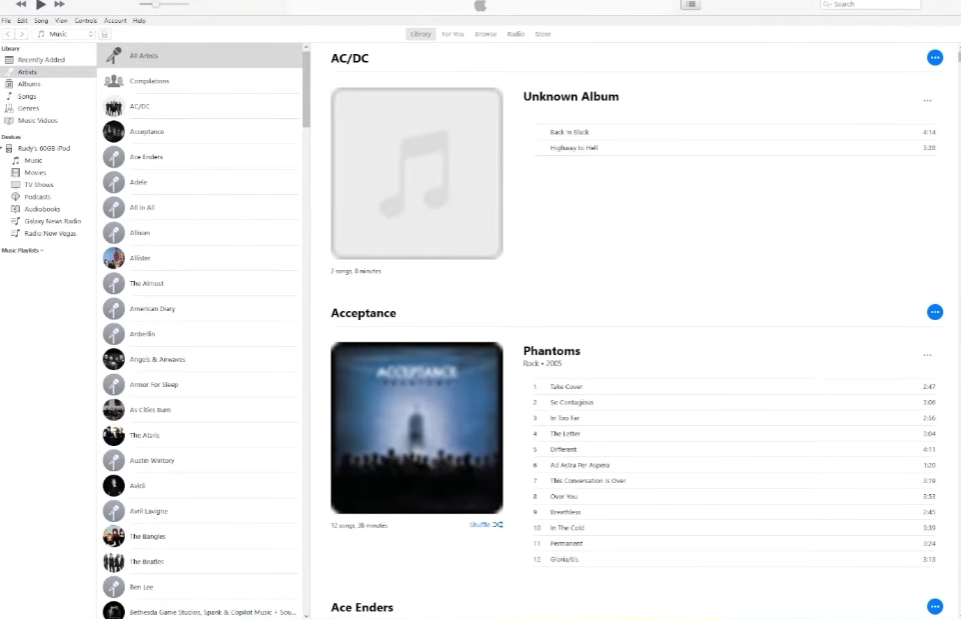961x619 pixels.
Task: Select The Beatles artist
Action: [200, 561]
